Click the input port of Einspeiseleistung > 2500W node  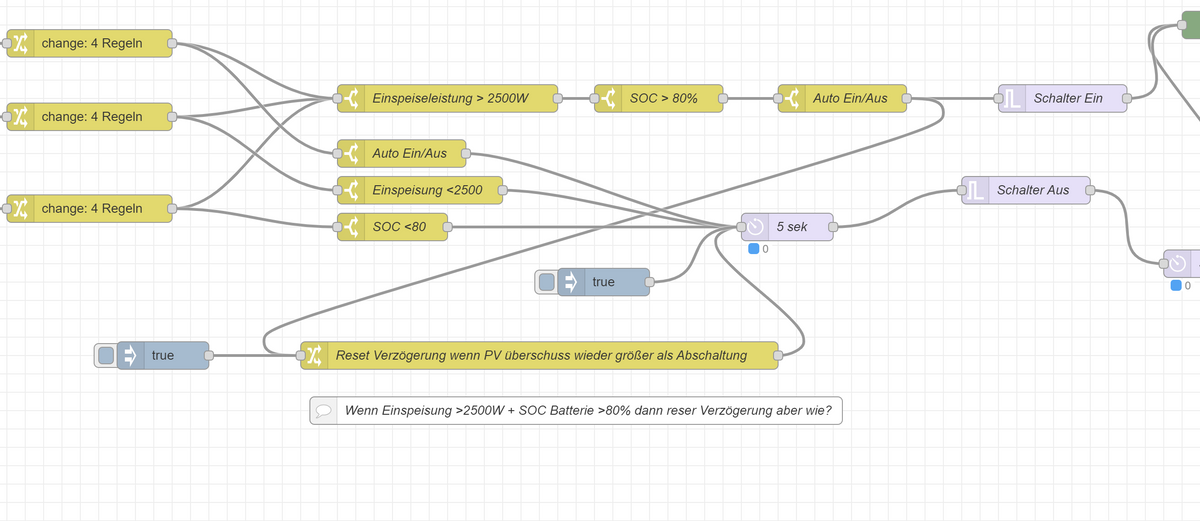click(337, 99)
